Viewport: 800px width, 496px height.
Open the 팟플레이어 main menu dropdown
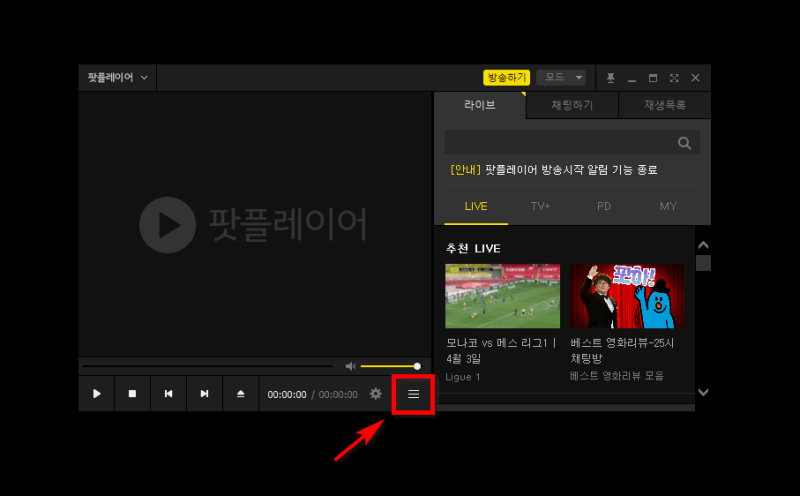[117, 78]
